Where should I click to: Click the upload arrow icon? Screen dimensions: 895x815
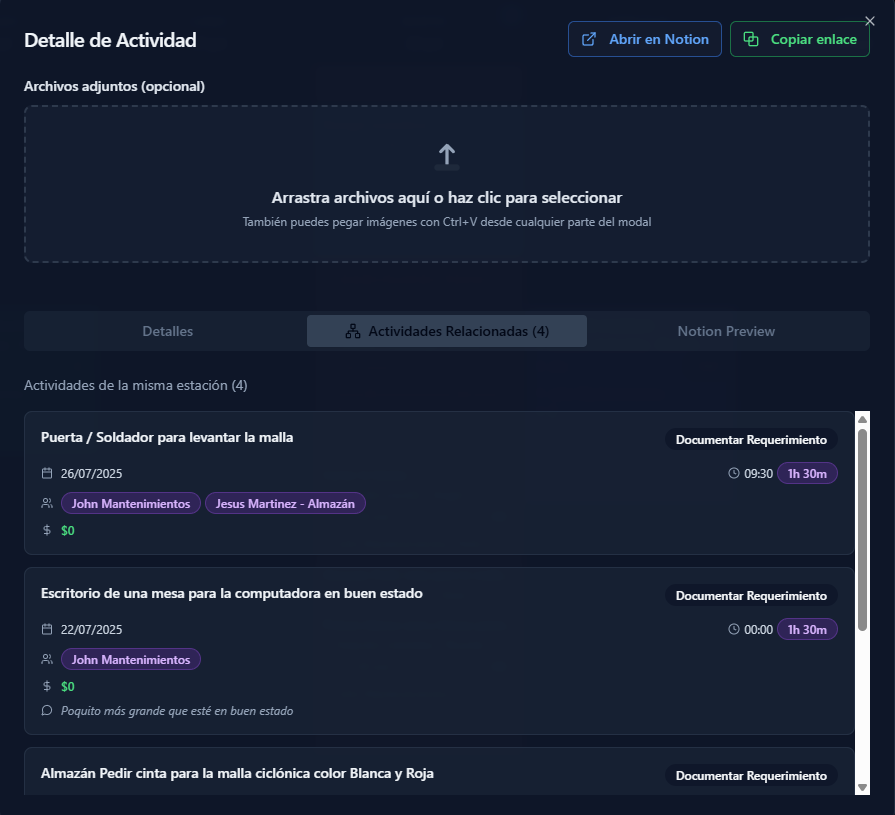point(447,156)
